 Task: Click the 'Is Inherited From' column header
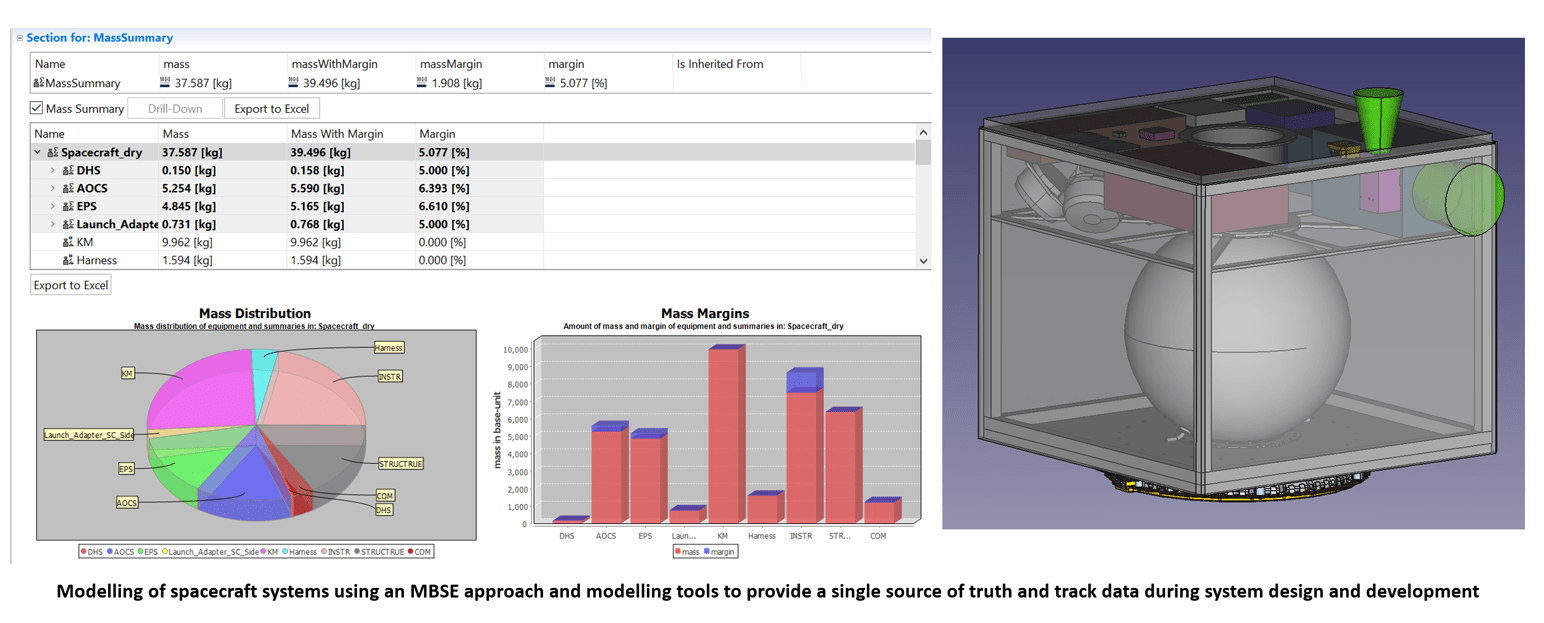pos(720,64)
